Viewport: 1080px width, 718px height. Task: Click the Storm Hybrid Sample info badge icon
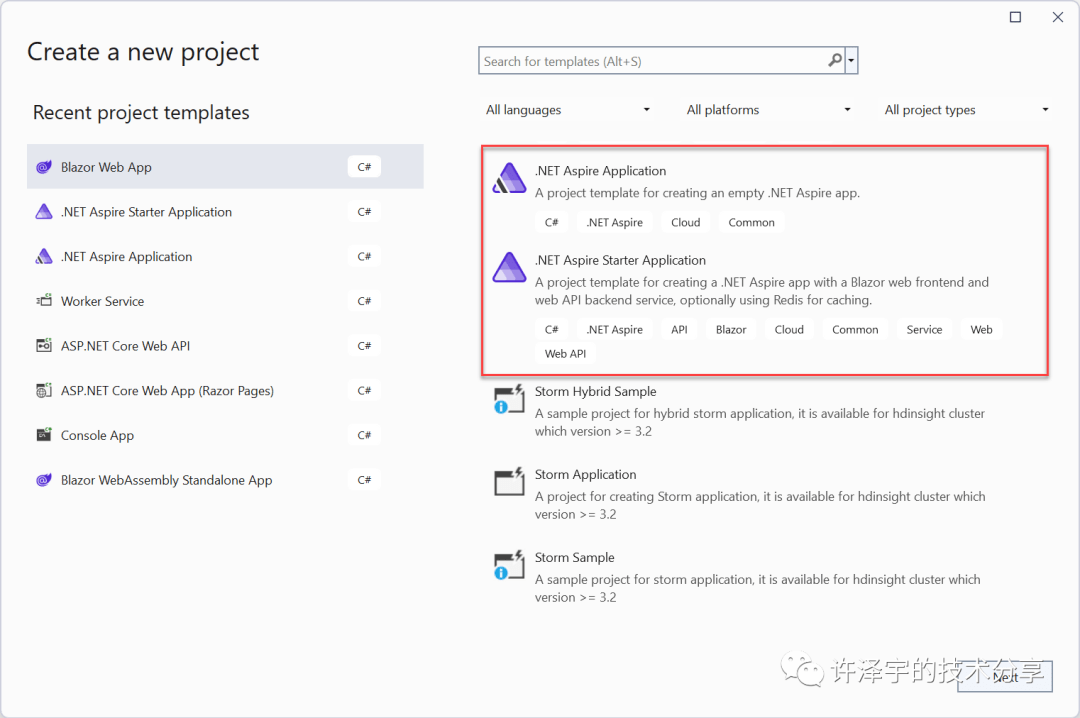500,408
